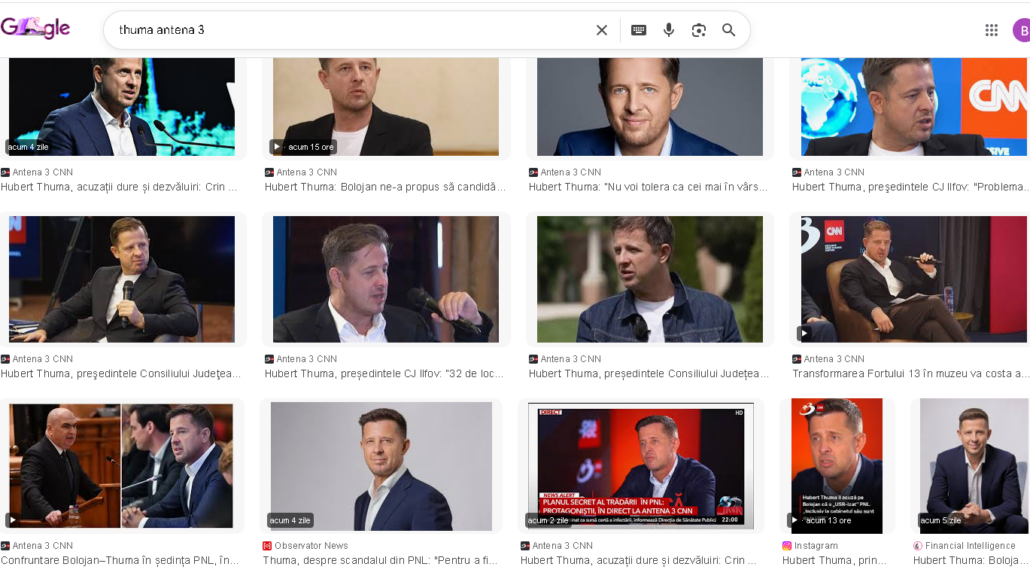1030x582 pixels.
Task: Click the magnifying glass search button
Action: (729, 30)
